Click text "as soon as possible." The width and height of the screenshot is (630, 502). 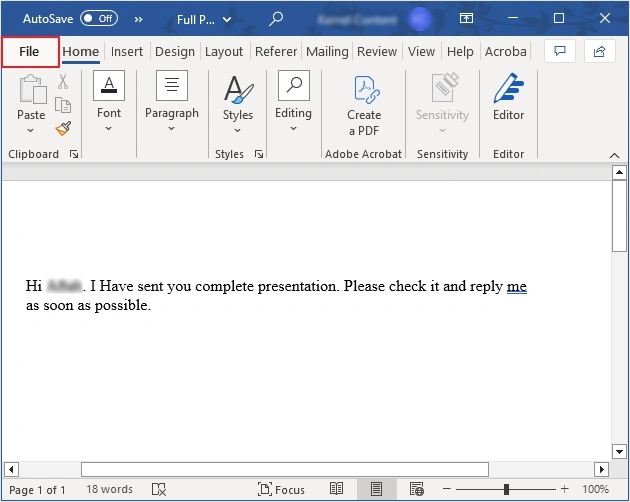pyautogui.click(x=88, y=305)
